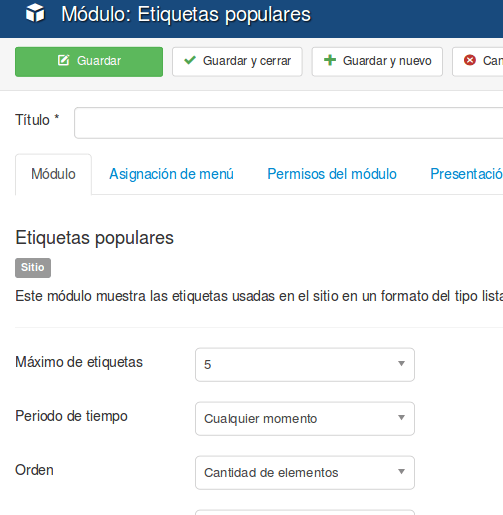Image resolution: width=503 pixels, height=515 pixels.
Task: Click arrow on Cantidad de elementos selector
Action: click(x=402, y=471)
